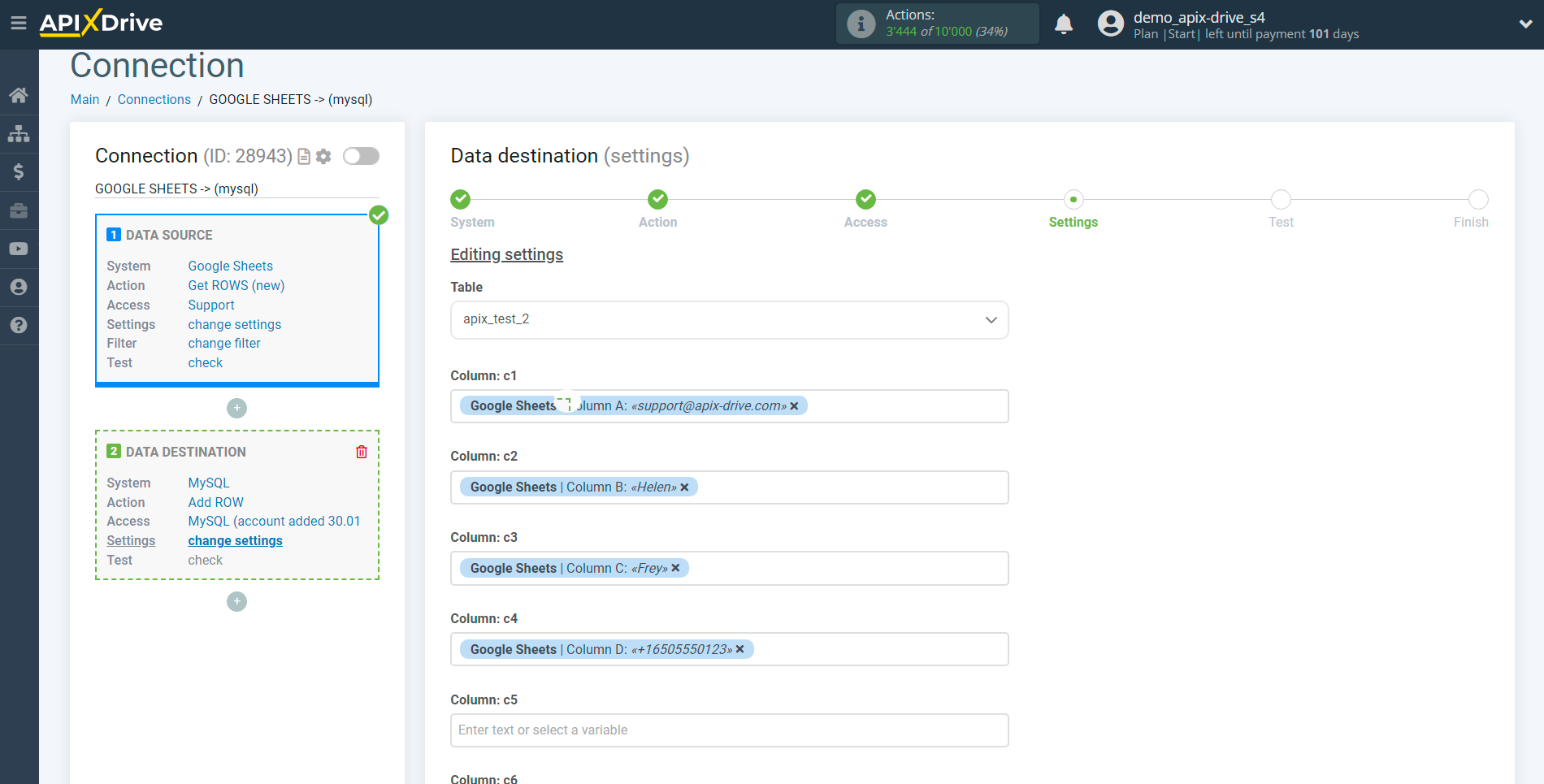Add a block after Data Source
Viewport: 1544px width, 784px height.
click(236, 408)
